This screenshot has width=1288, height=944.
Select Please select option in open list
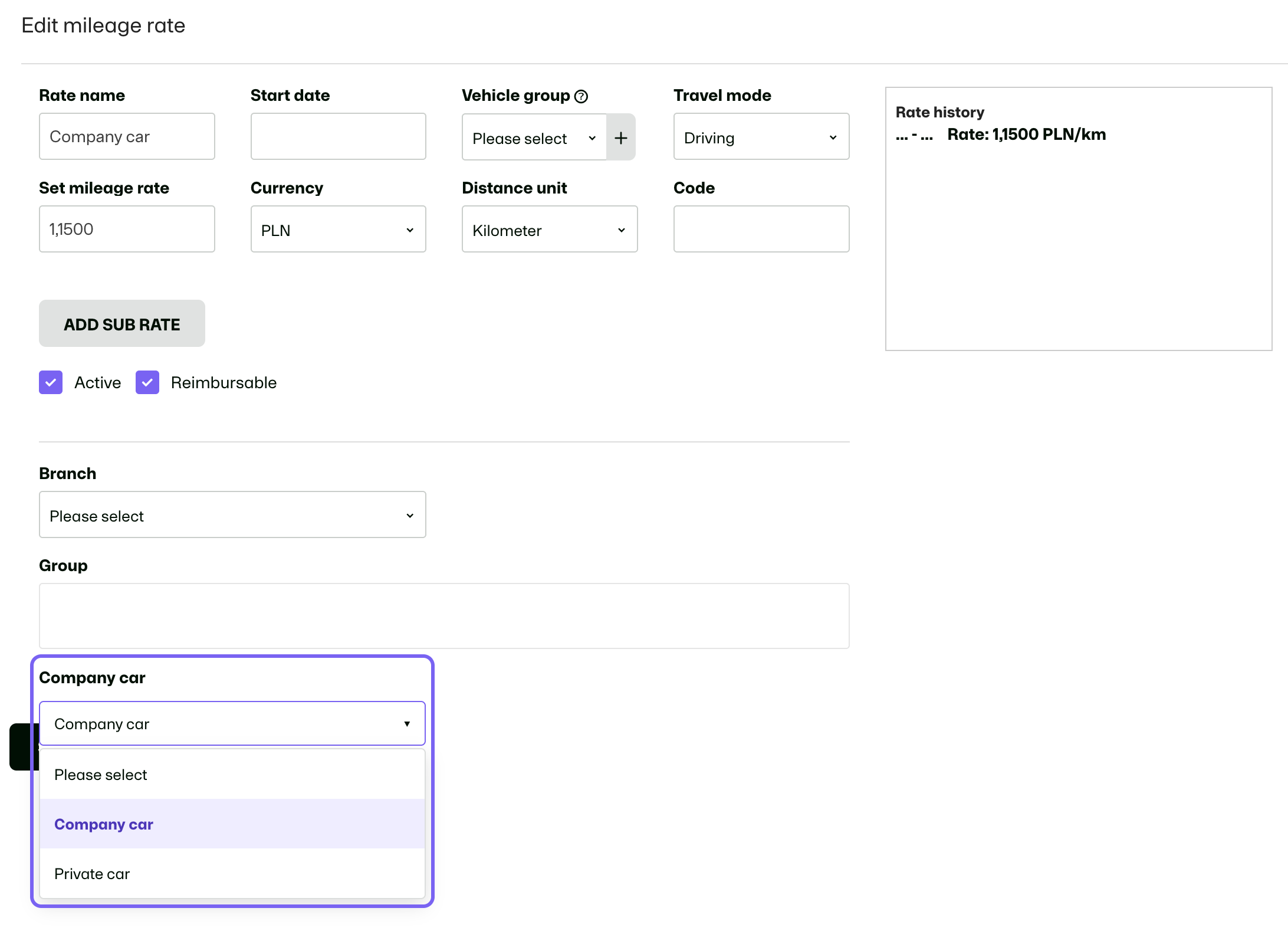[x=232, y=774]
